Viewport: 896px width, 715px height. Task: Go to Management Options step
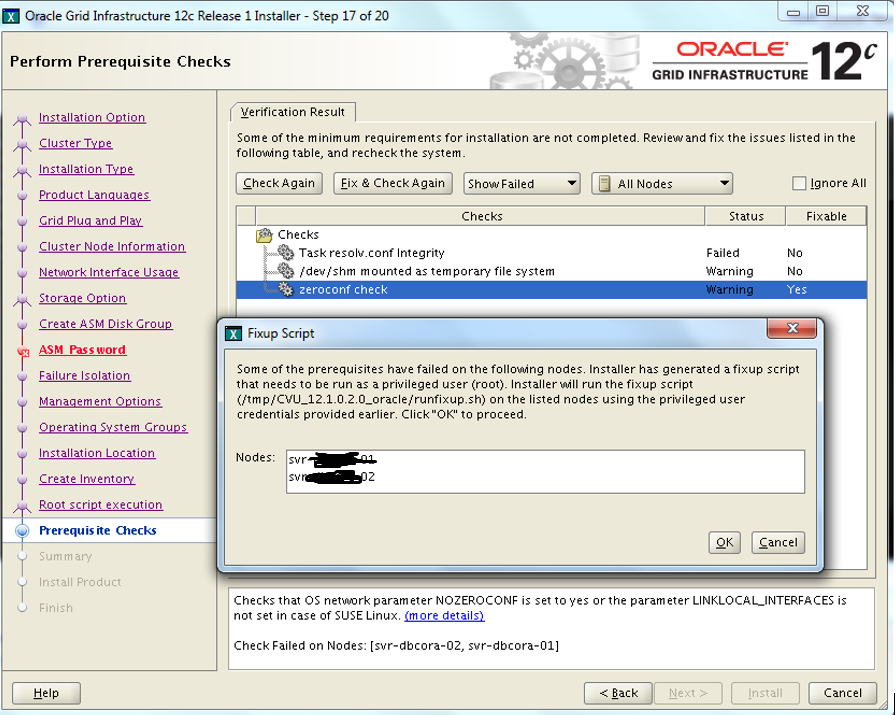pos(100,401)
